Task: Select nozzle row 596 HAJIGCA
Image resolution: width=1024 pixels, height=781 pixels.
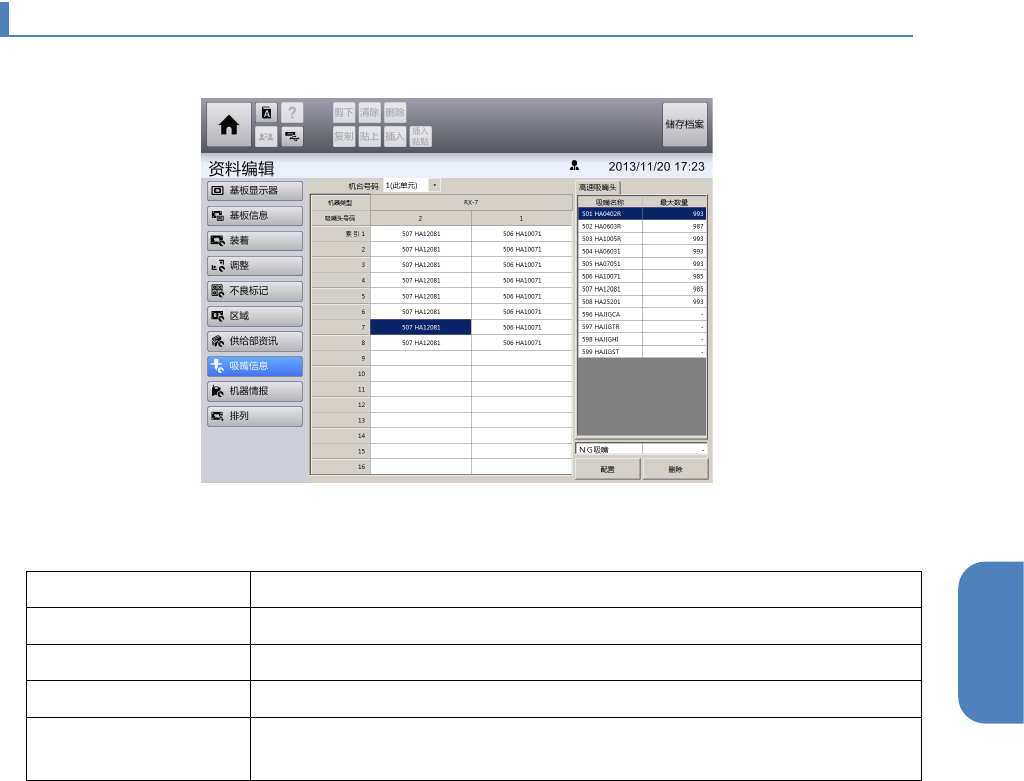Action: [641, 314]
